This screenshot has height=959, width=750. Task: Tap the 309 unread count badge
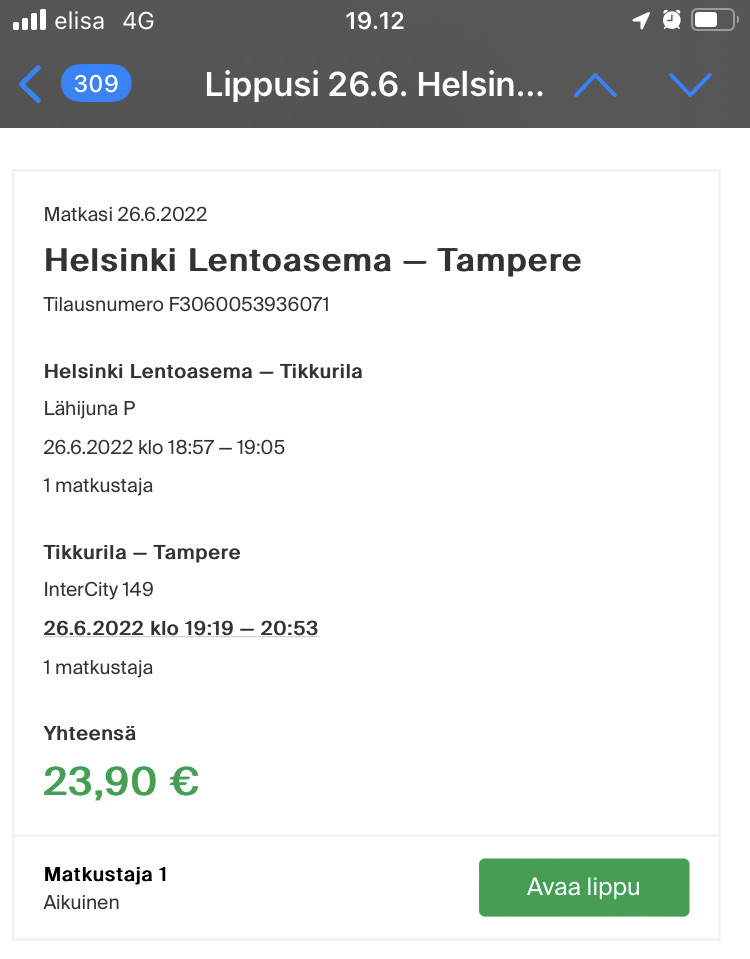[96, 84]
